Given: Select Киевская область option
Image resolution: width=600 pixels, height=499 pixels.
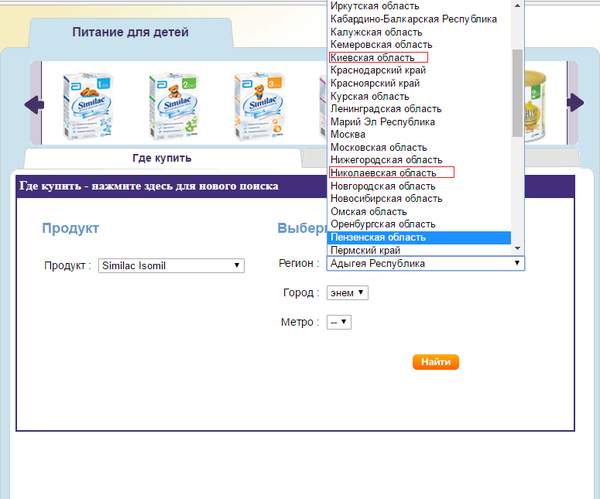Looking at the screenshot, I should (x=419, y=58).
